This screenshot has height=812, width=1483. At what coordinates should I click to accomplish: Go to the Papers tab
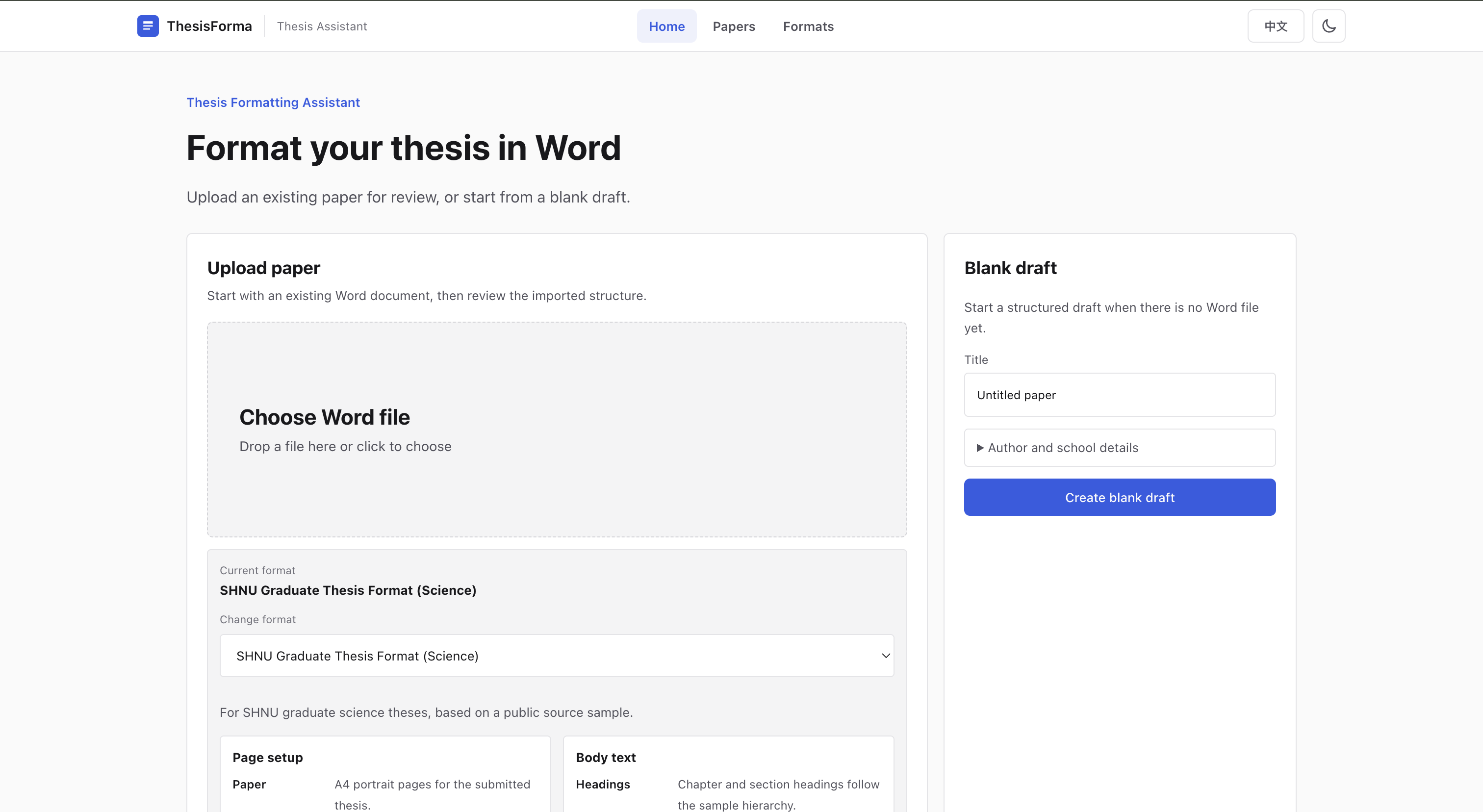point(734,26)
